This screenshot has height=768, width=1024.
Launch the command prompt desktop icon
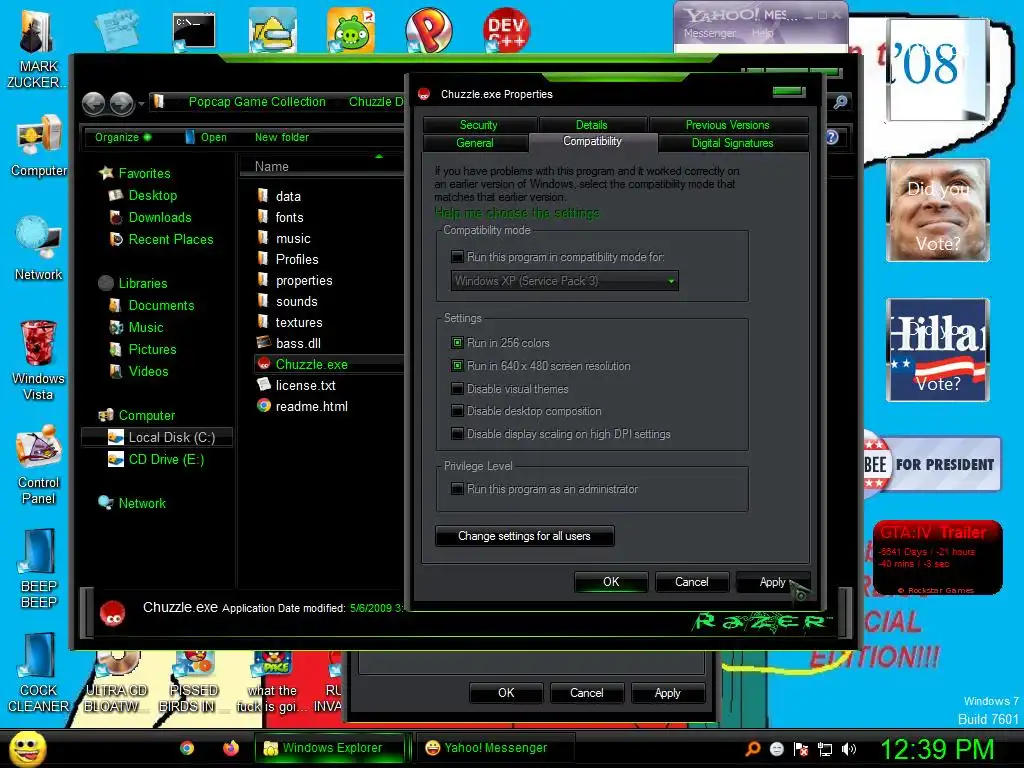(x=194, y=31)
